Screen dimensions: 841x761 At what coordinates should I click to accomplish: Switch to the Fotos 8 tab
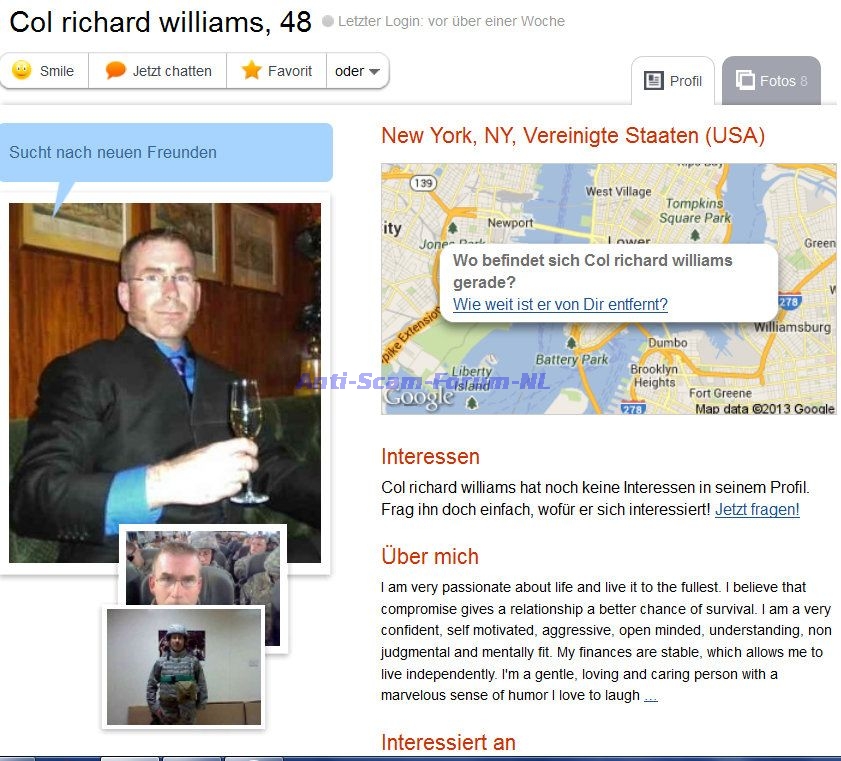pyautogui.click(x=771, y=81)
